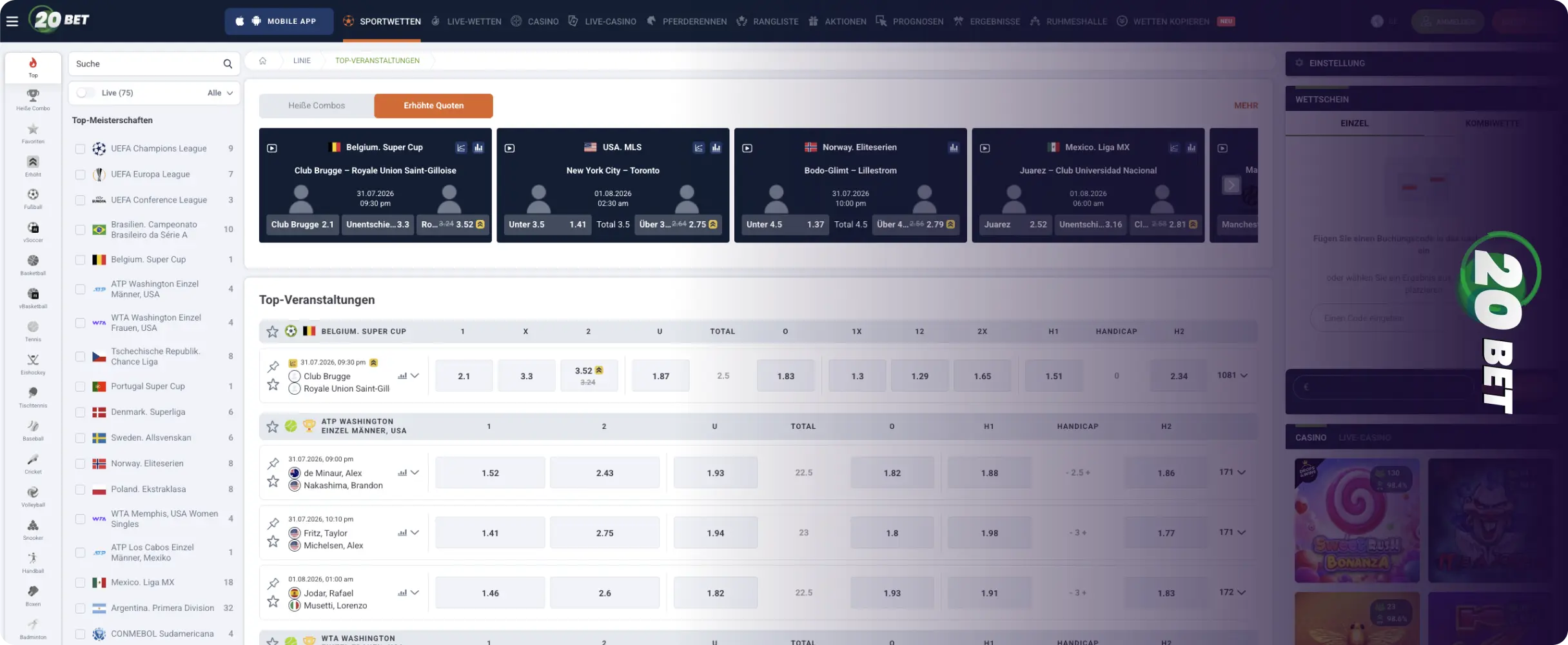Click the Mobile App button
The height and width of the screenshot is (645, 1568).
point(279,21)
